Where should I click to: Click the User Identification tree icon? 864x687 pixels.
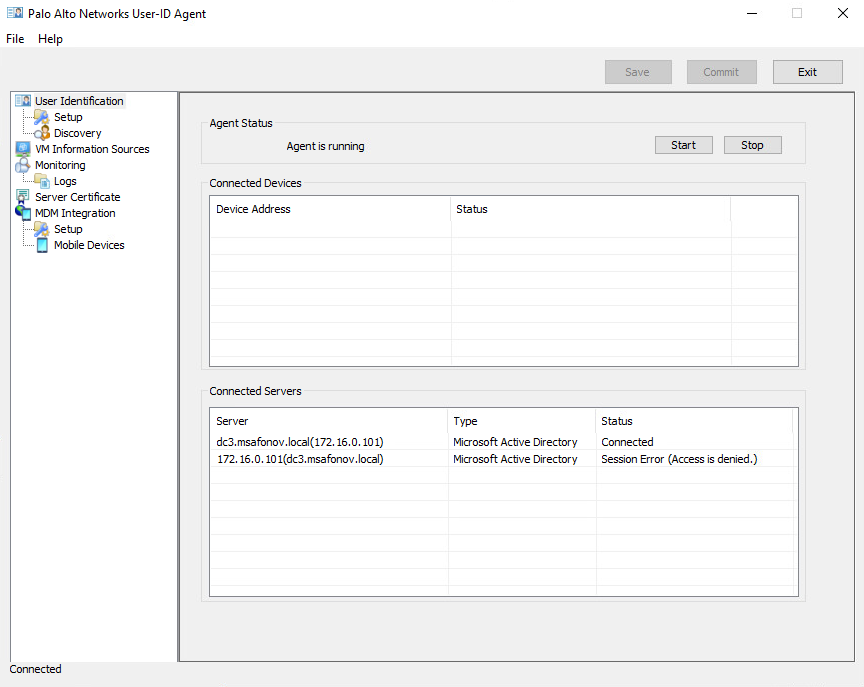tap(23, 101)
